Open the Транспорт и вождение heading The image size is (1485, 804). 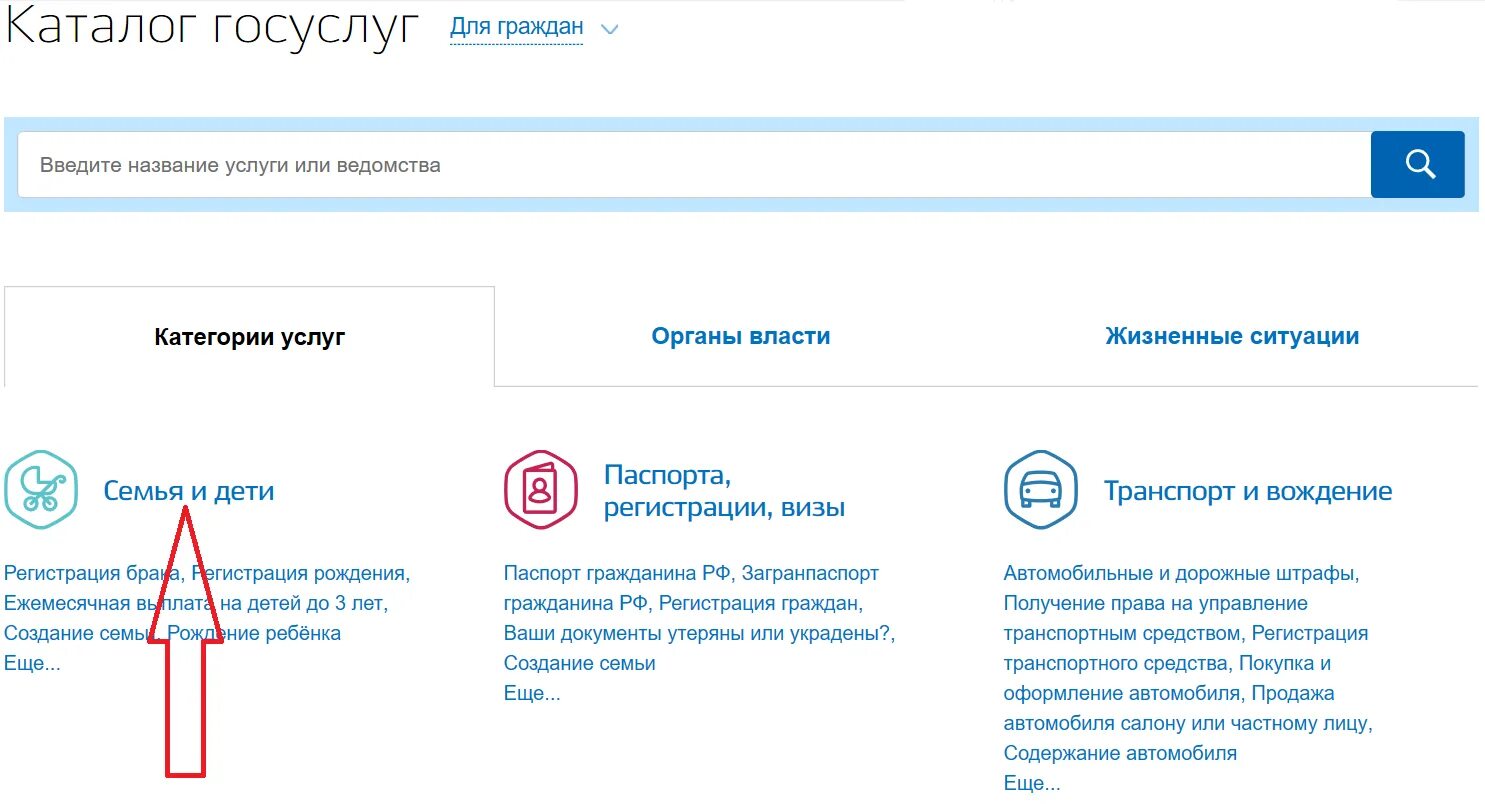pos(1248,491)
